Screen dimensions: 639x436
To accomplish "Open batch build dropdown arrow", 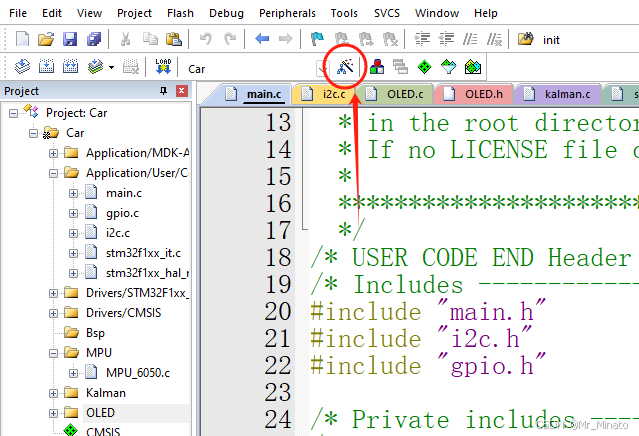I will point(111,67).
